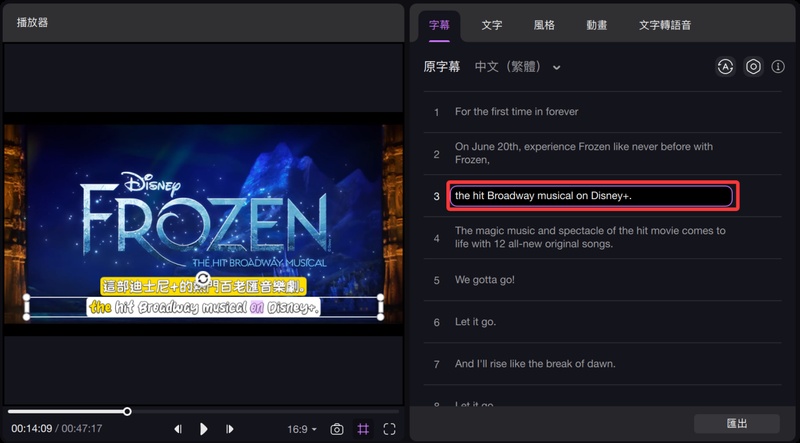Play the video preview

(x=204, y=429)
